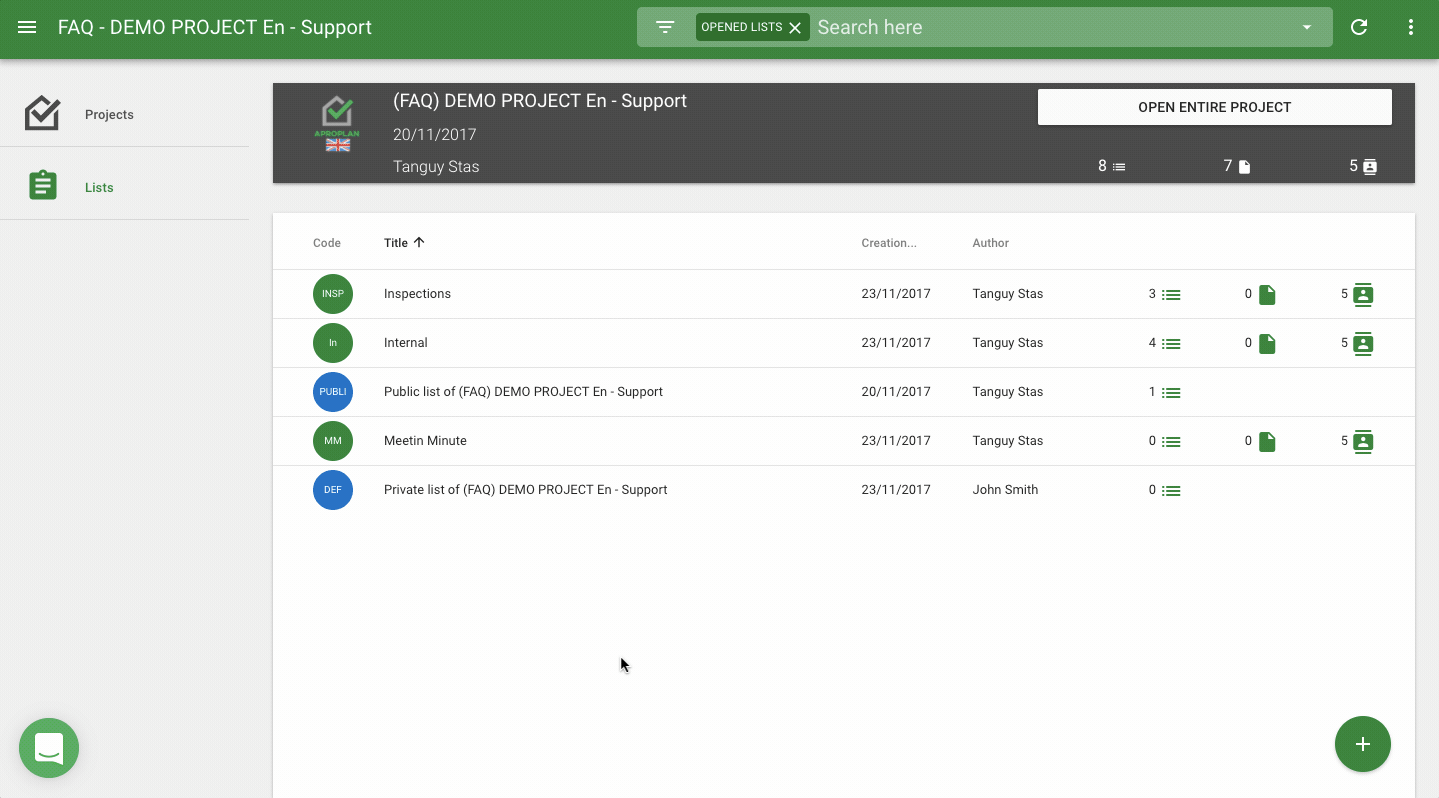Click the Title sort arrow
Viewport: 1439px width, 798px height.
click(419, 242)
